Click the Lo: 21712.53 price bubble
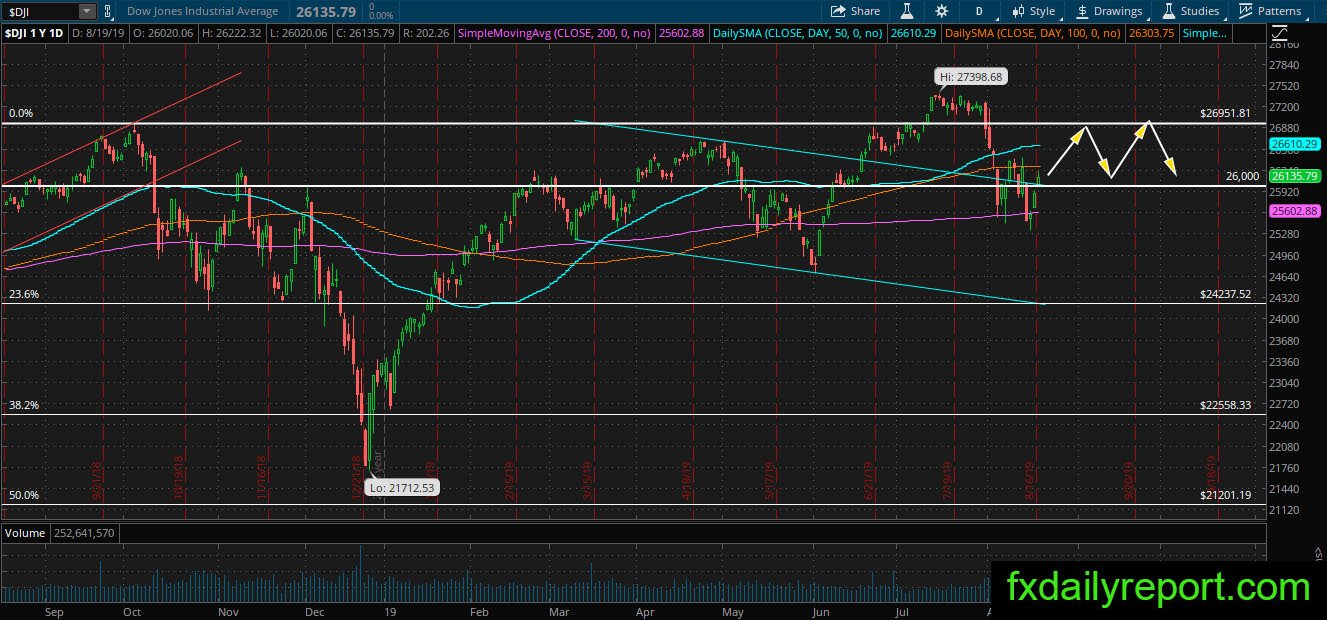Viewport: 1327px width, 620px height. pyautogui.click(x=400, y=487)
